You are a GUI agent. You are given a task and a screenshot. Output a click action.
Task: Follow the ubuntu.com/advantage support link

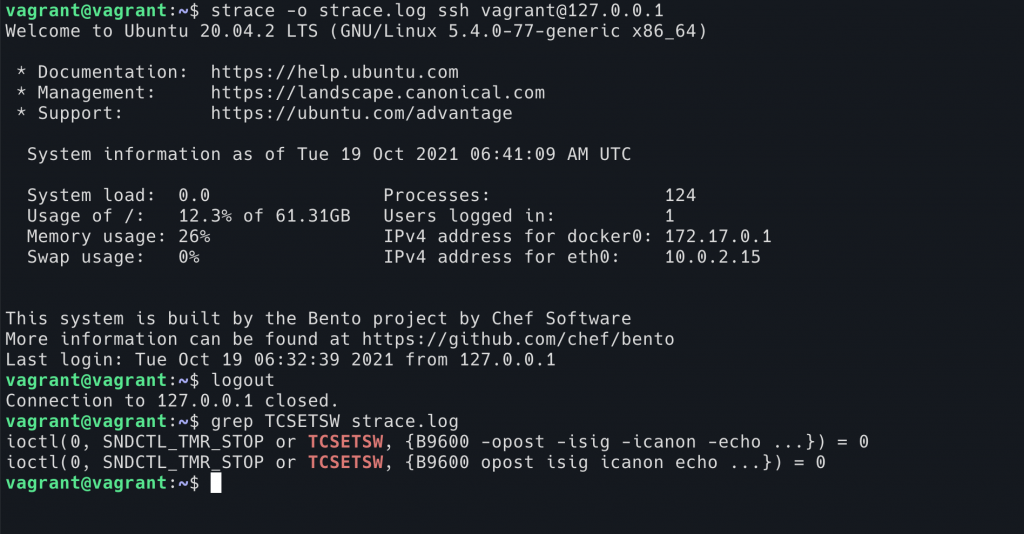click(361, 113)
